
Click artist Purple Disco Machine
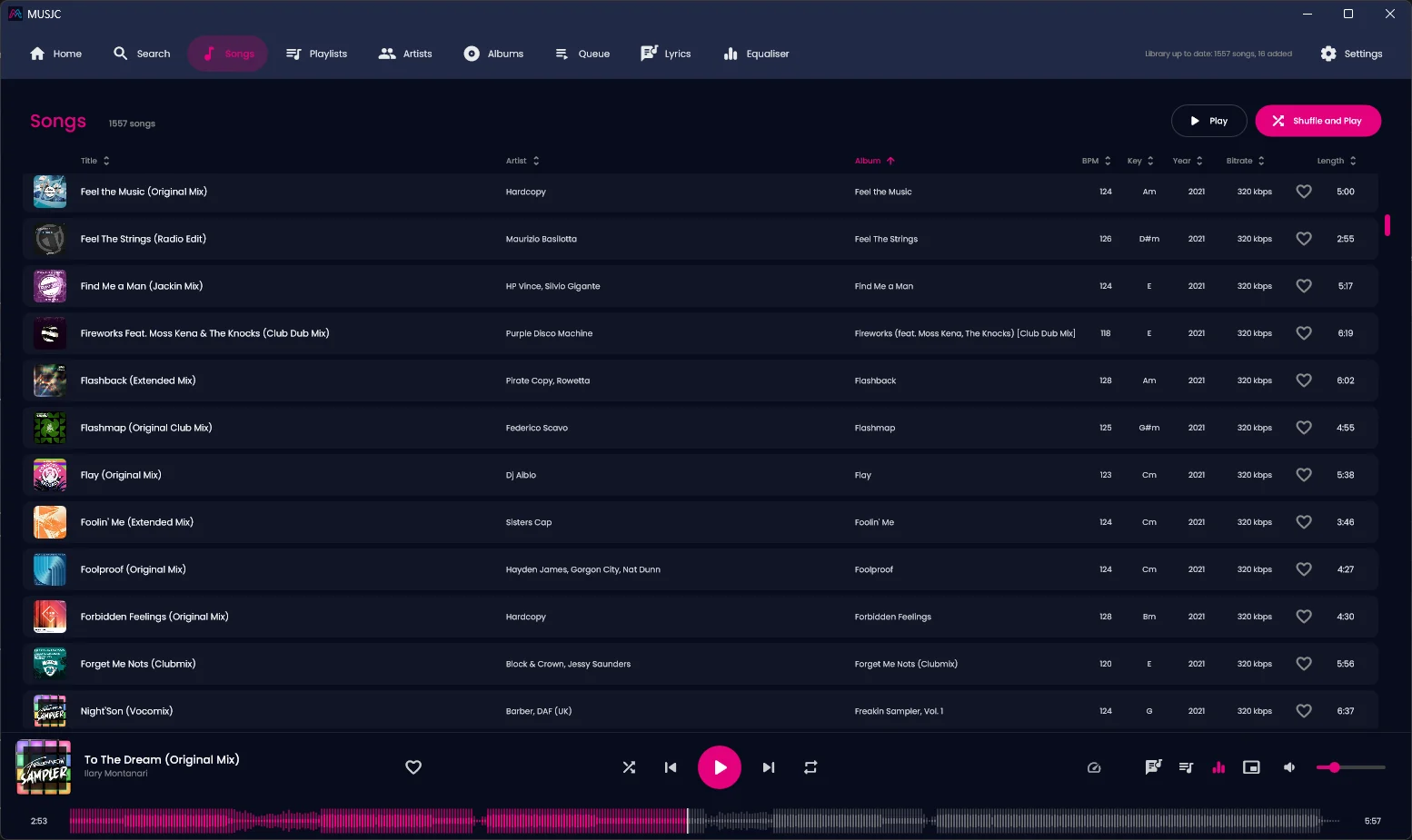pyautogui.click(x=549, y=333)
